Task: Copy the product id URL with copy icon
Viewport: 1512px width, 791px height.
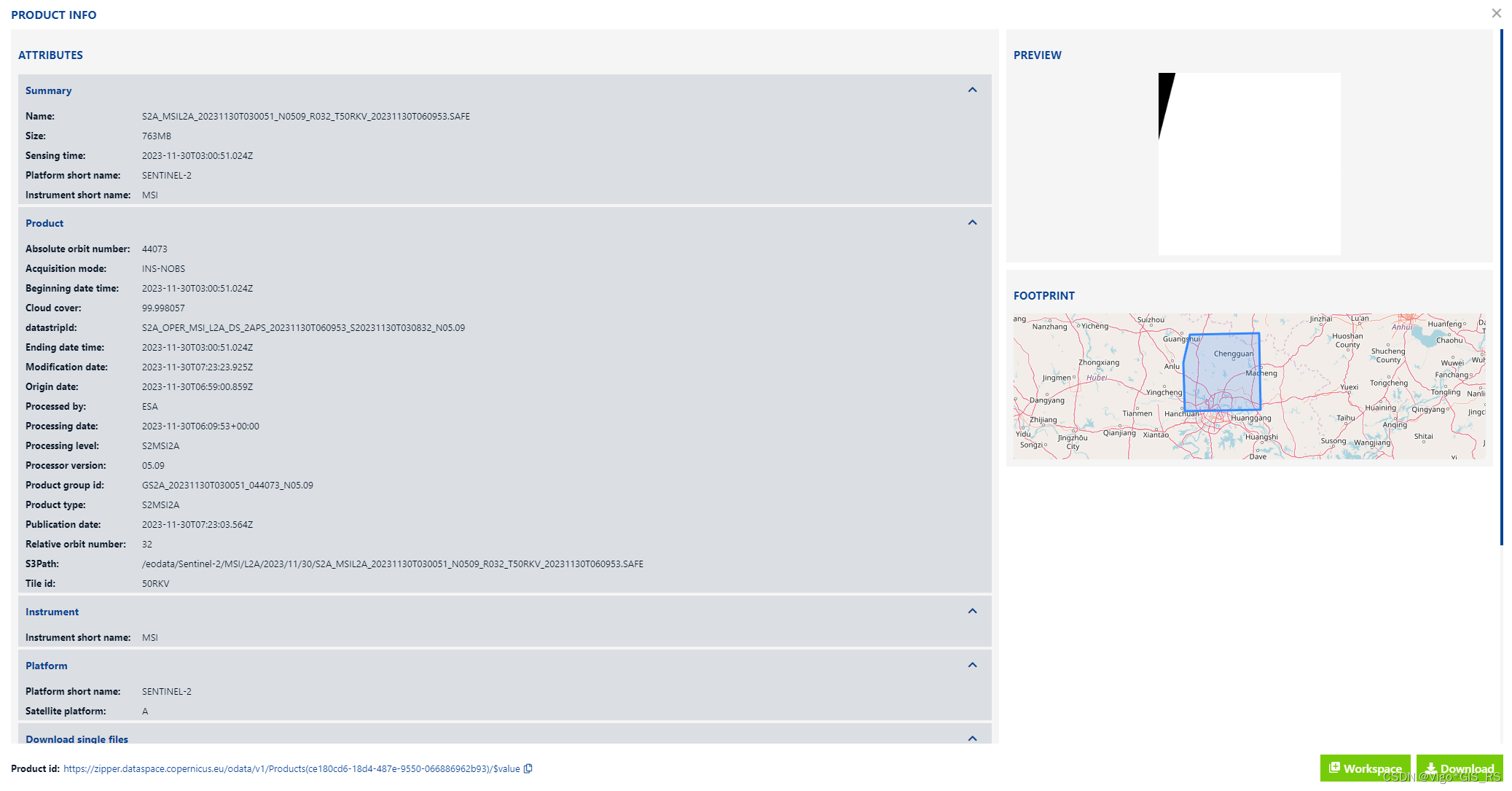Action: [528, 768]
